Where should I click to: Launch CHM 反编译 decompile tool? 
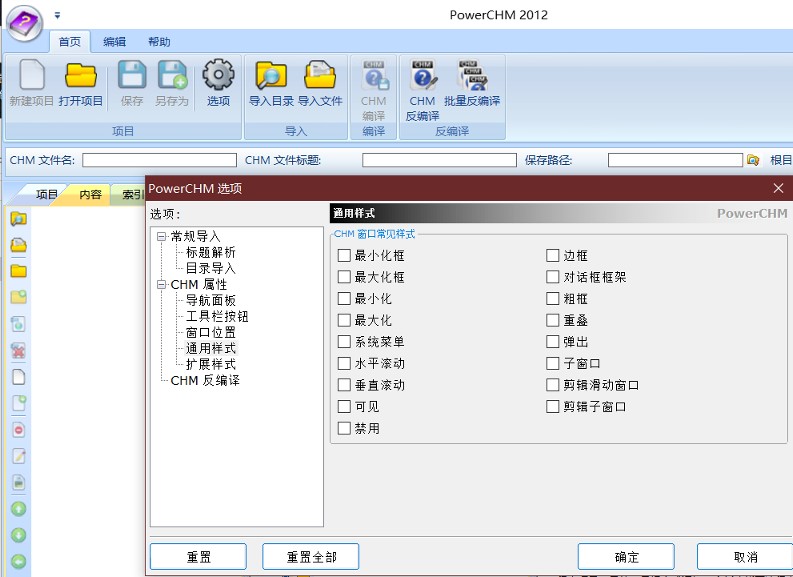coord(422,77)
